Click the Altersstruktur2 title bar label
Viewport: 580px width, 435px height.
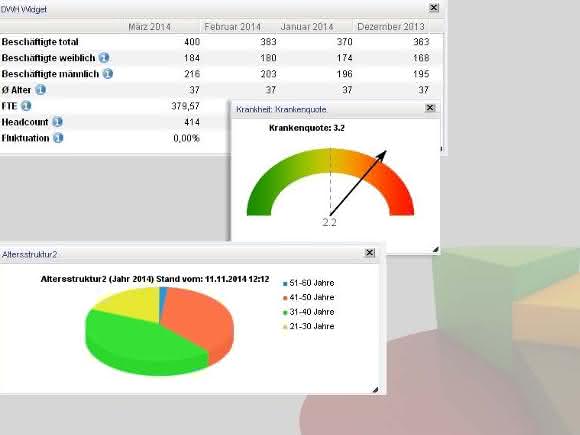coord(30,254)
